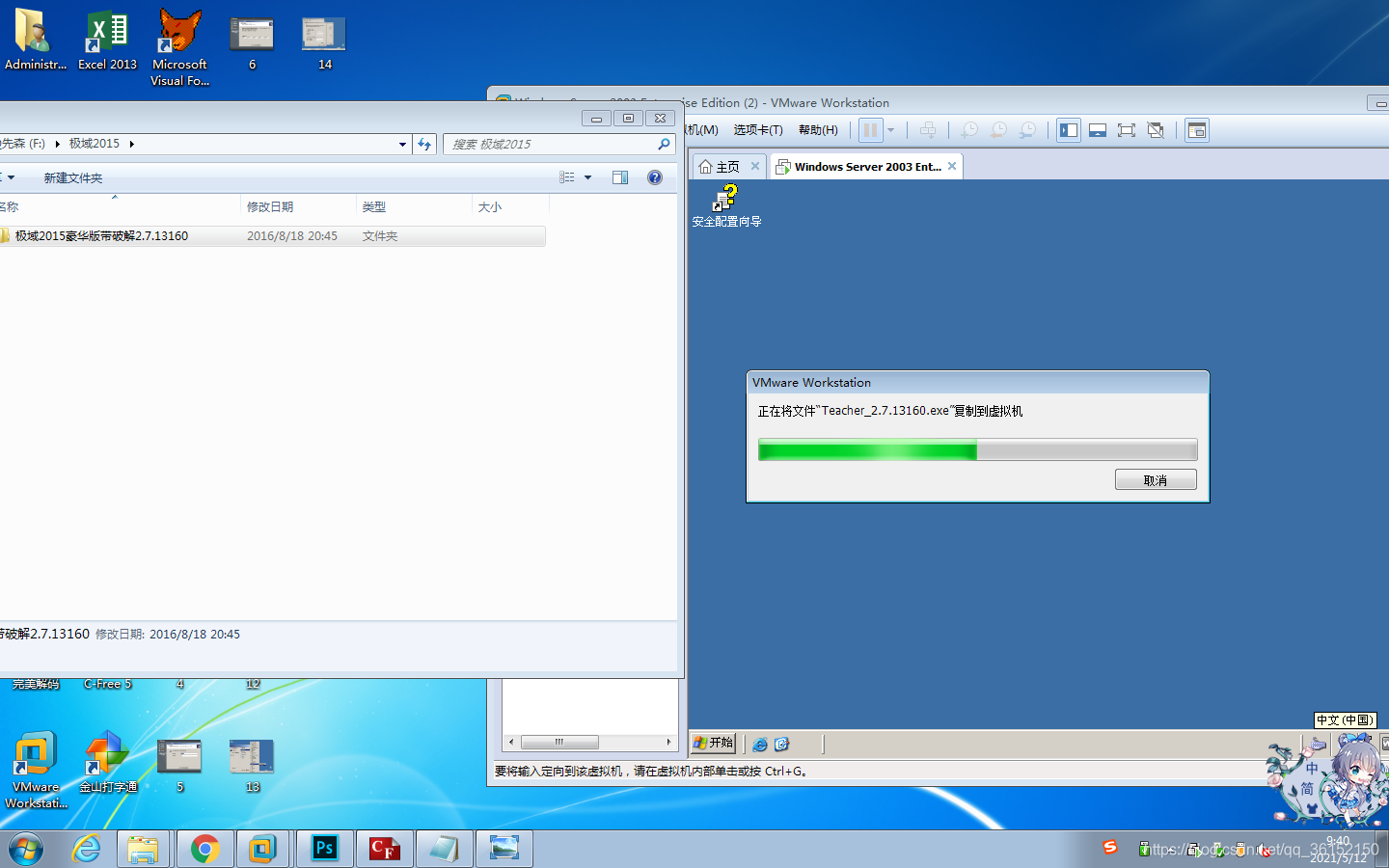Open the Administrator folder on desktop
Image resolution: width=1389 pixels, height=868 pixels.
click(35, 40)
